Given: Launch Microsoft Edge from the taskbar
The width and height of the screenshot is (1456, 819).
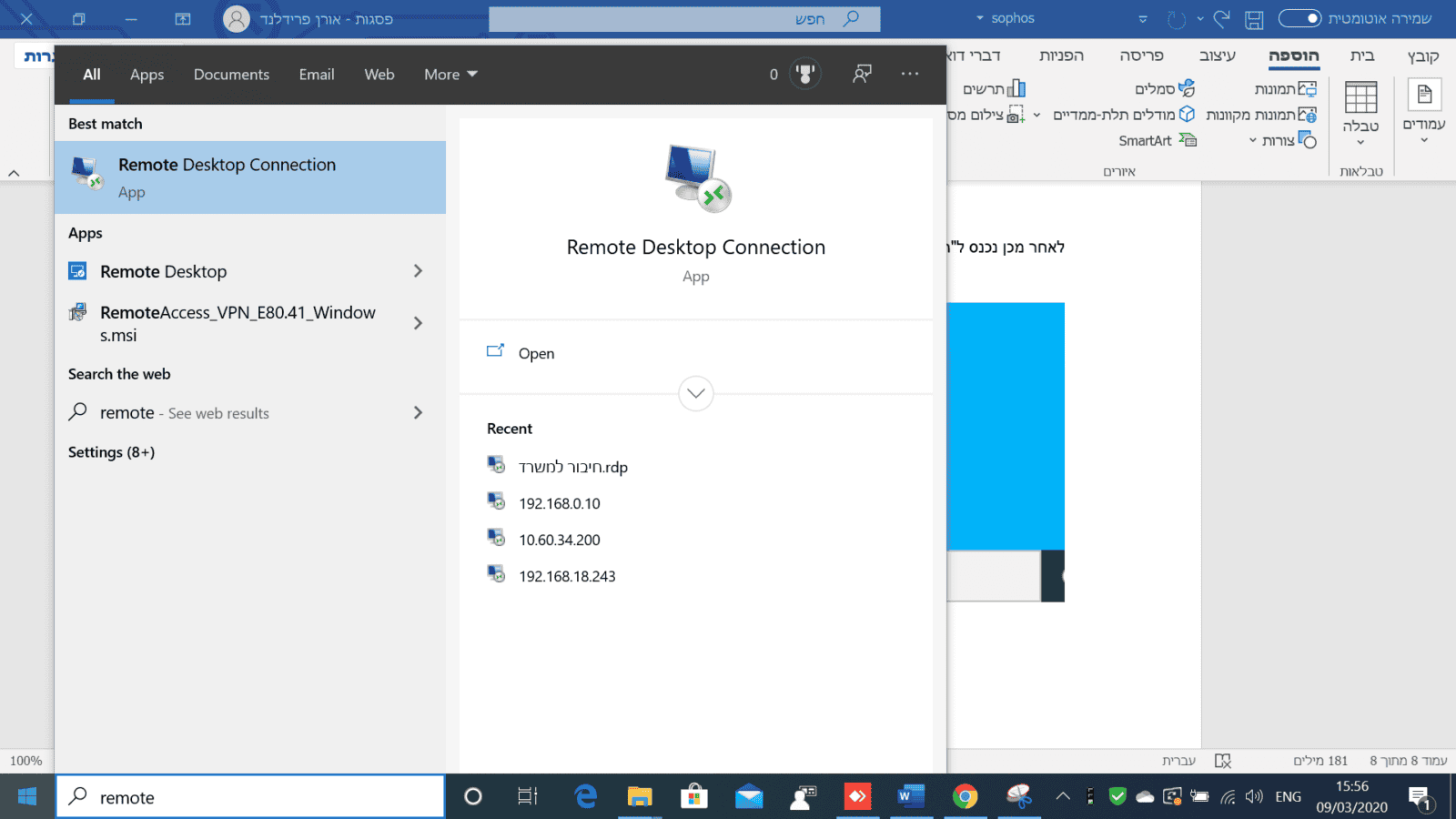Looking at the screenshot, I should 585,797.
